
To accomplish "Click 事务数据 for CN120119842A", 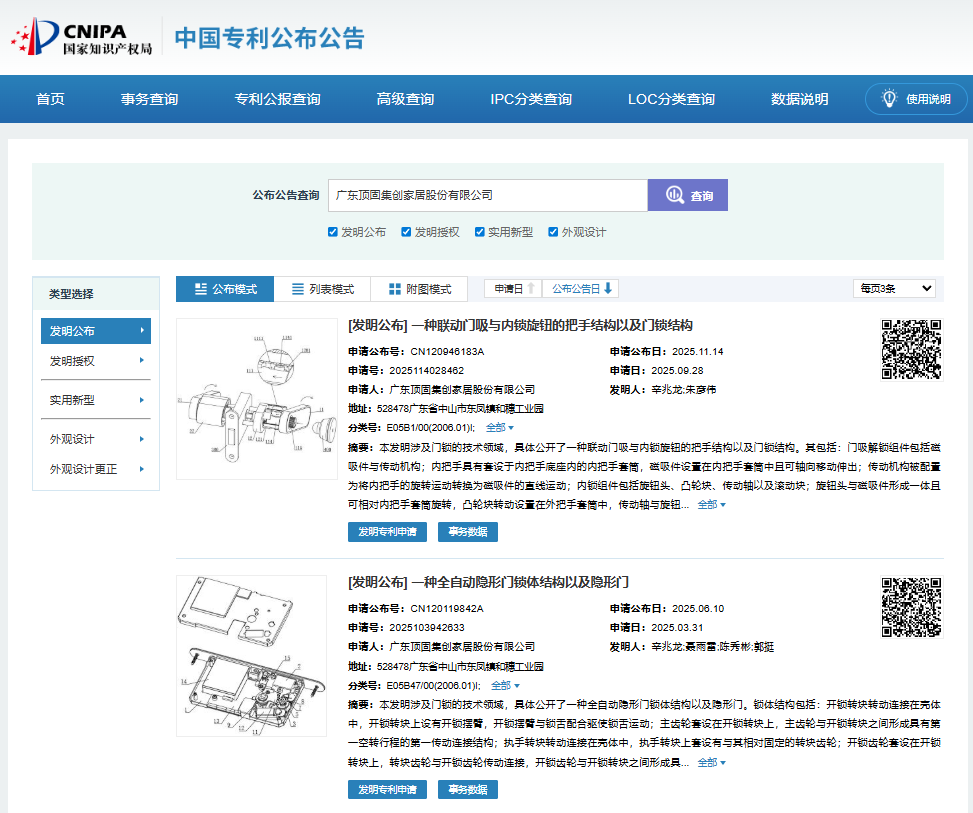I will coord(468,789).
